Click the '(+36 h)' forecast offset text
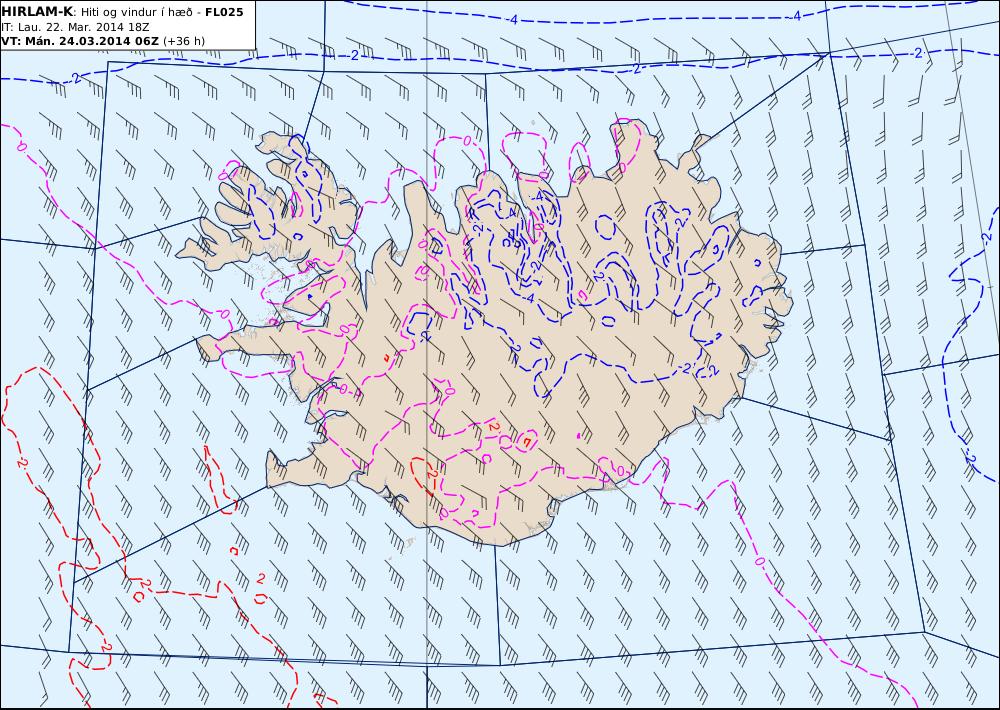The height and width of the screenshot is (710, 1000). (x=184, y=41)
